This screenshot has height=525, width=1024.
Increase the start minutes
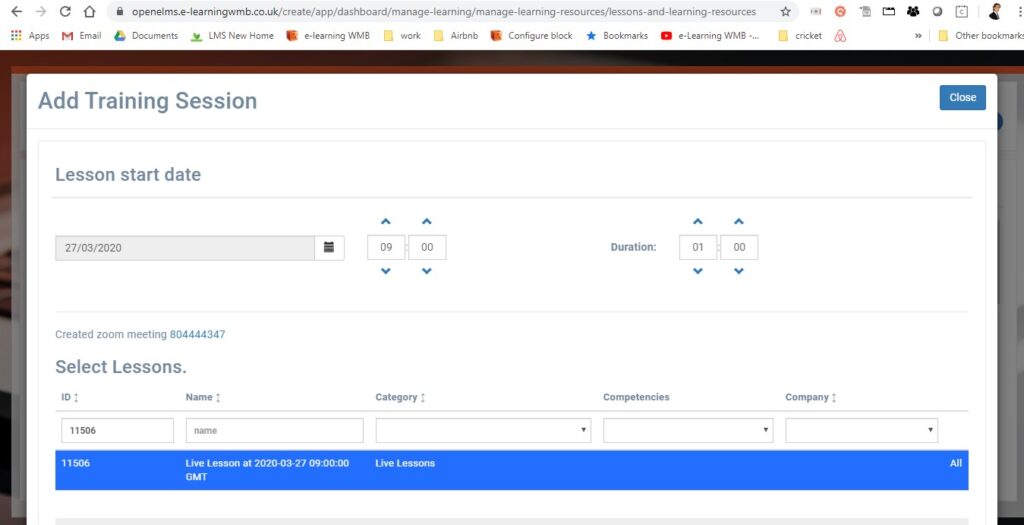pos(426,222)
